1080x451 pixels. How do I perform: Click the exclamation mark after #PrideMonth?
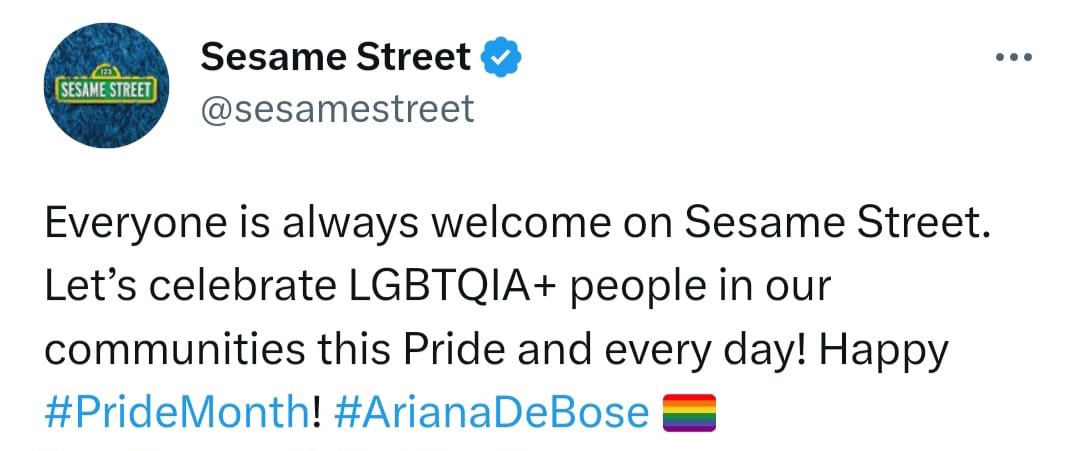pyautogui.click(x=316, y=412)
